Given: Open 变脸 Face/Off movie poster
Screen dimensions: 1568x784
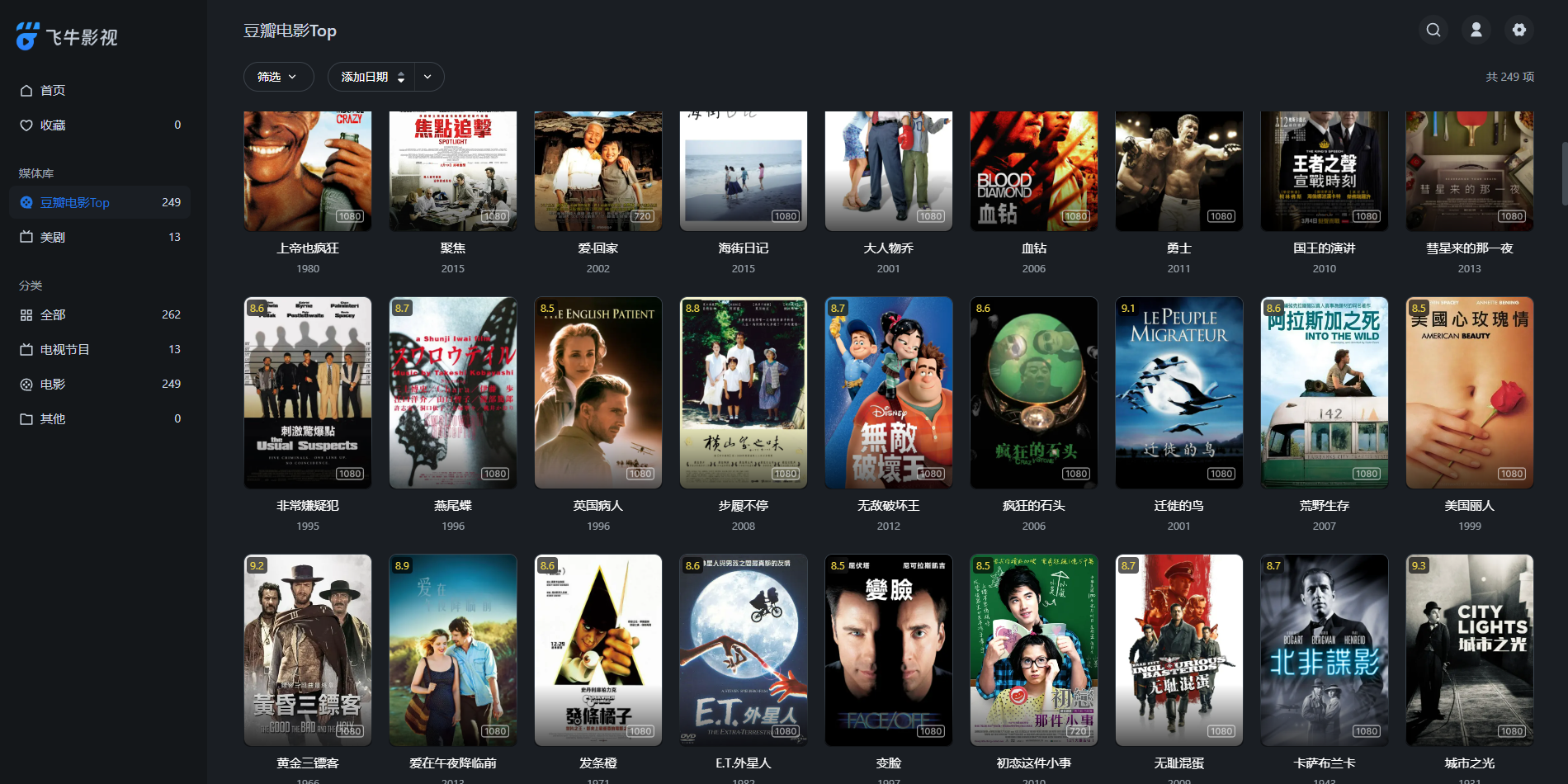Looking at the screenshot, I should pyautogui.click(x=889, y=650).
